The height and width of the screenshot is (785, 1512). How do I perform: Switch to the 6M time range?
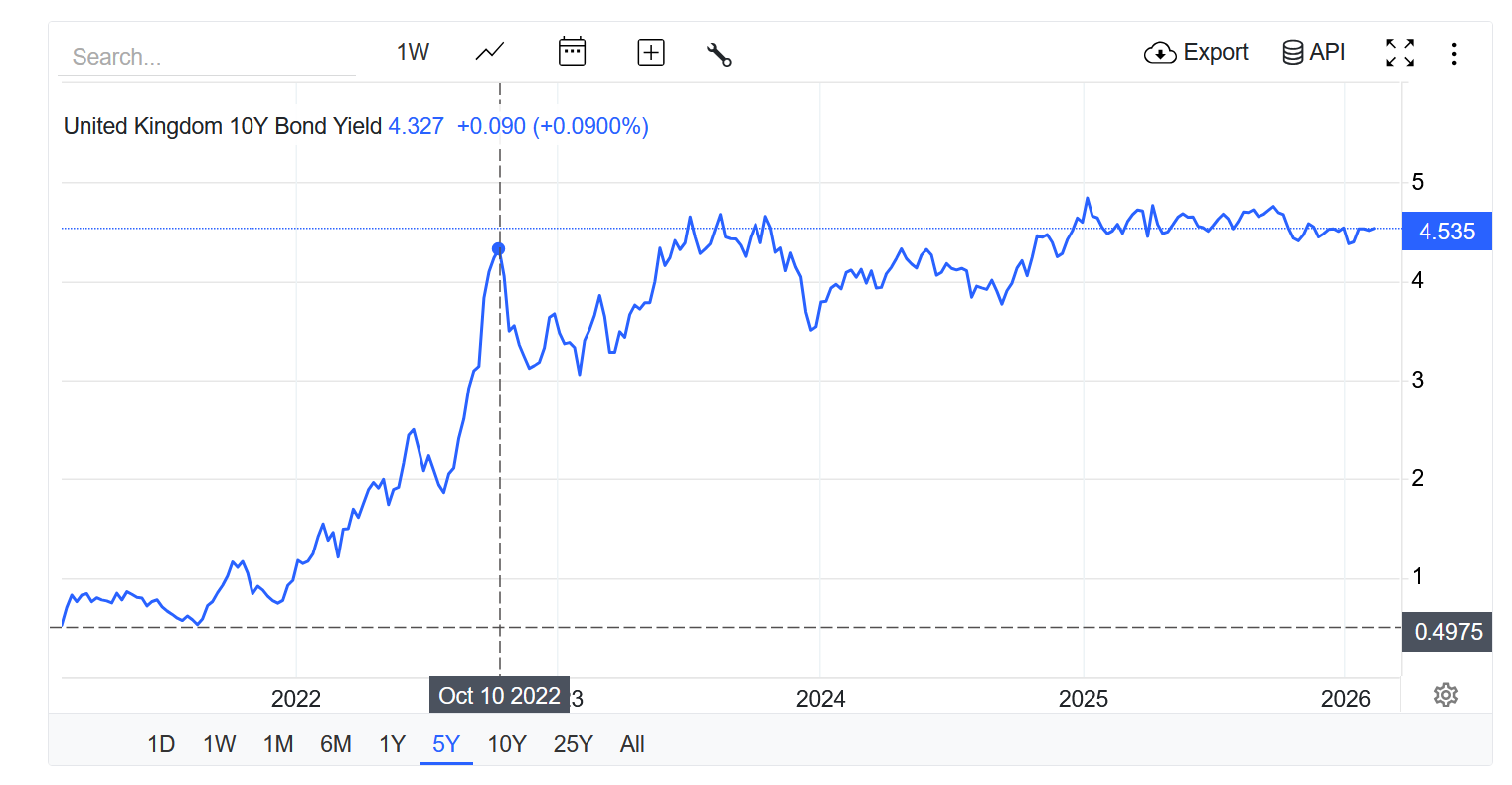(x=336, y=744)
